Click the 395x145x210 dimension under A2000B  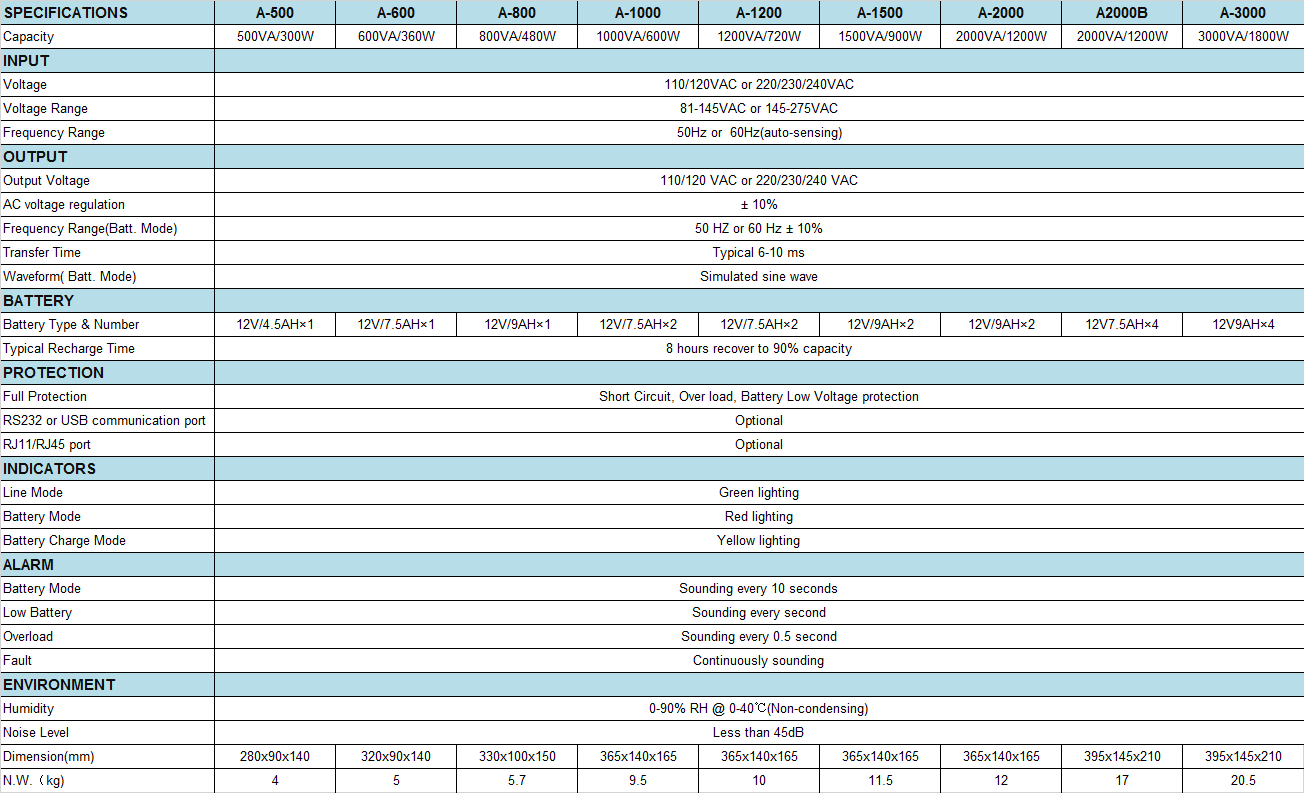[1122, 757]
